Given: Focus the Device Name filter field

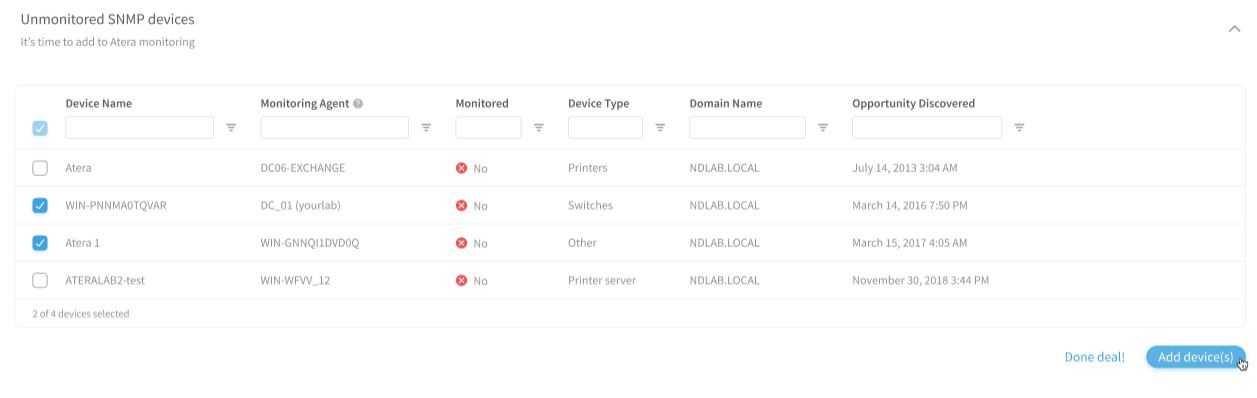Looking at the screenshot, I should (x=139, y=127).
